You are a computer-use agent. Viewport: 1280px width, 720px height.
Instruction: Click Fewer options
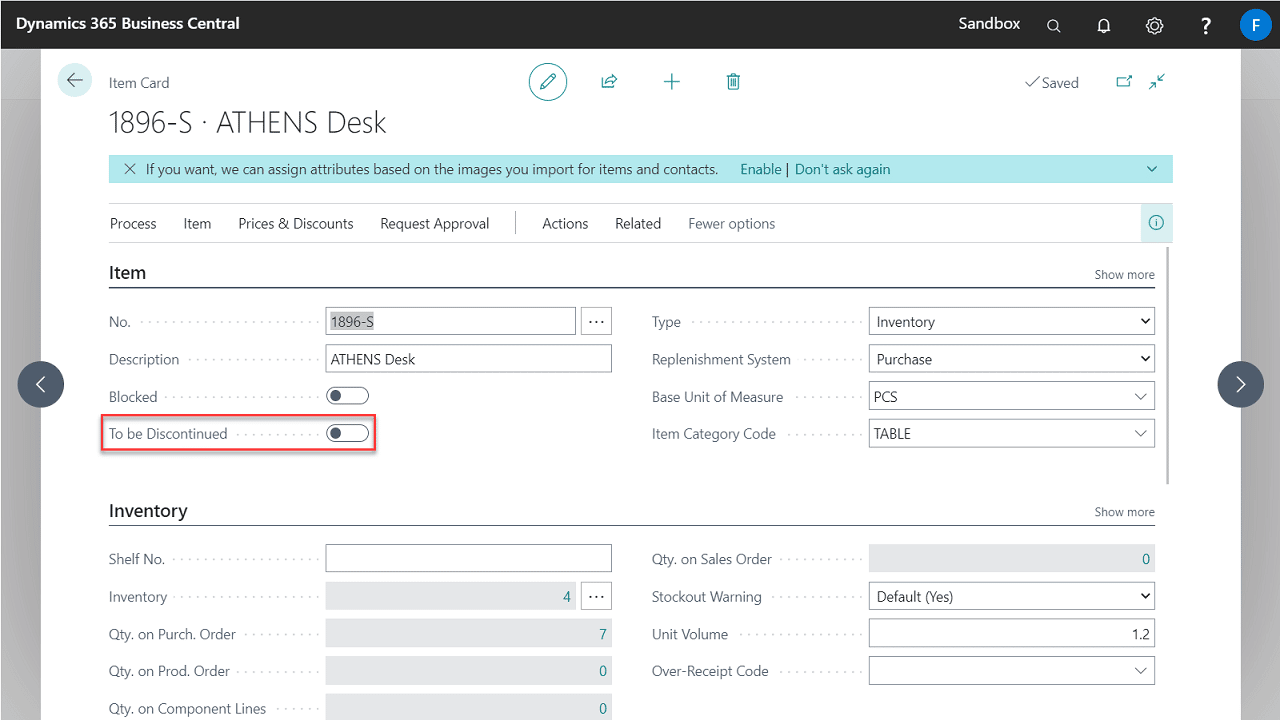pyautogui.click(x=732, y=223)
